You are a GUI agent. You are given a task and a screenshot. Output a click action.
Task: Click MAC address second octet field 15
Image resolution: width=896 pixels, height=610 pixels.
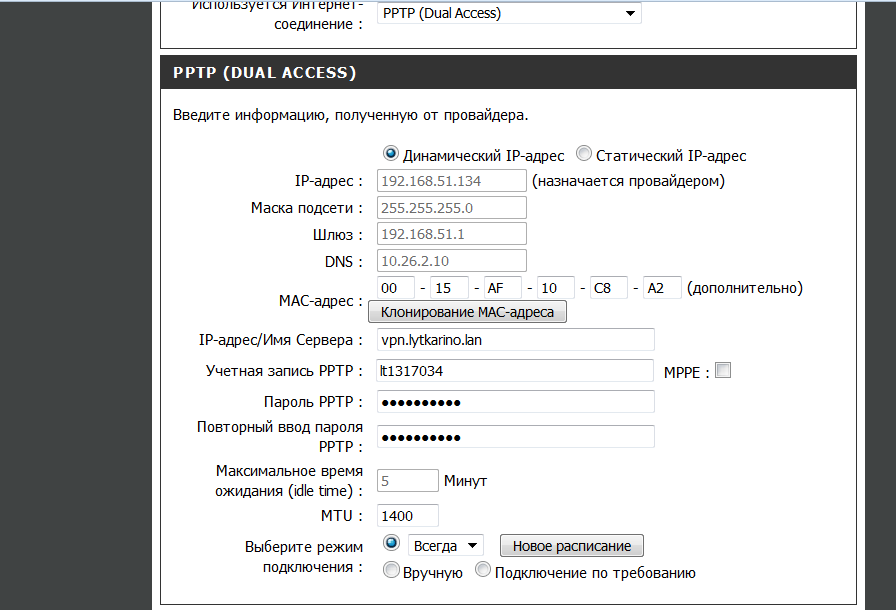(450, 288)
